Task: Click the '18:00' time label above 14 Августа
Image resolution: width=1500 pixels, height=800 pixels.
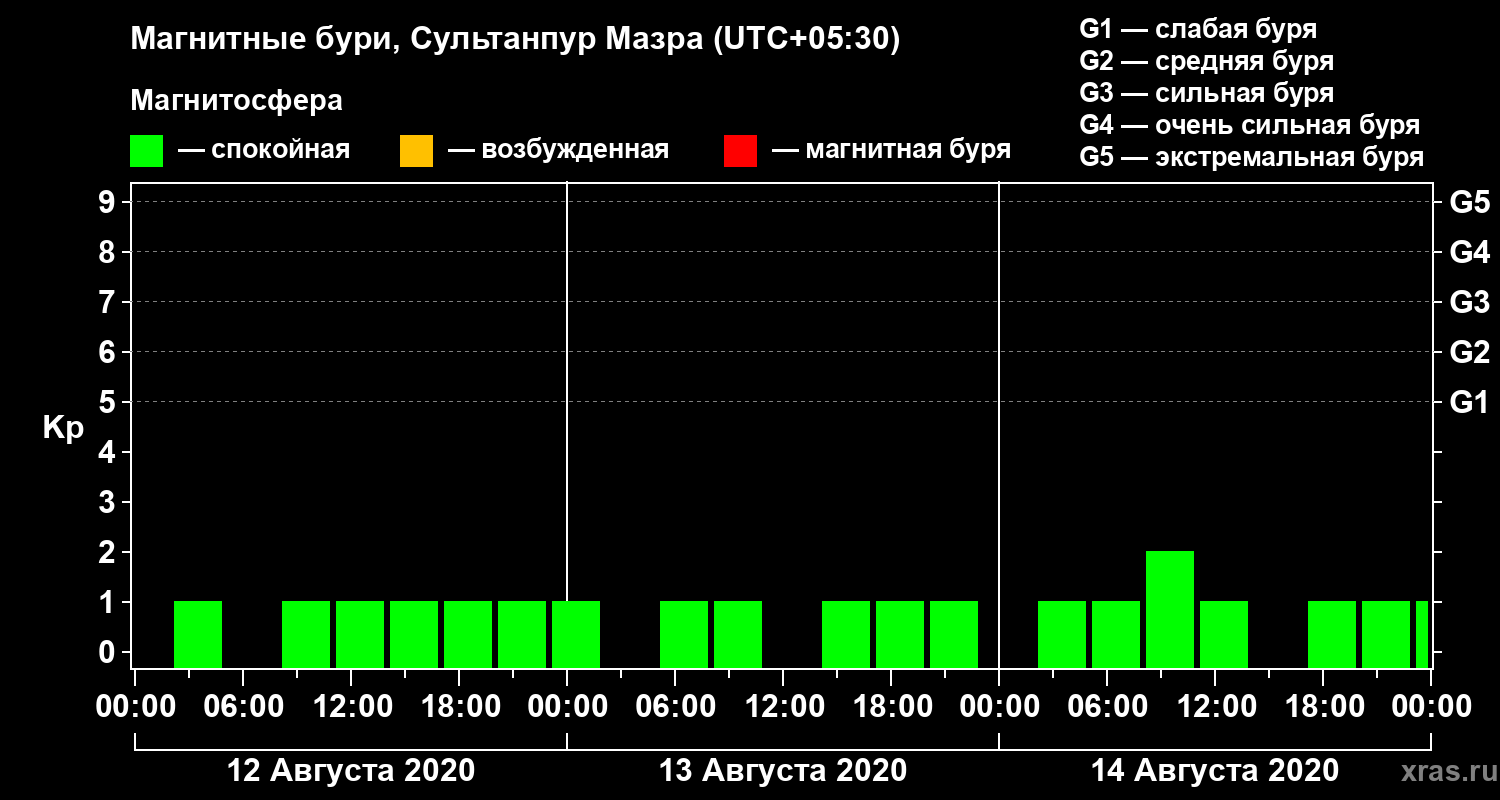Action: (x=1323, y=707)
